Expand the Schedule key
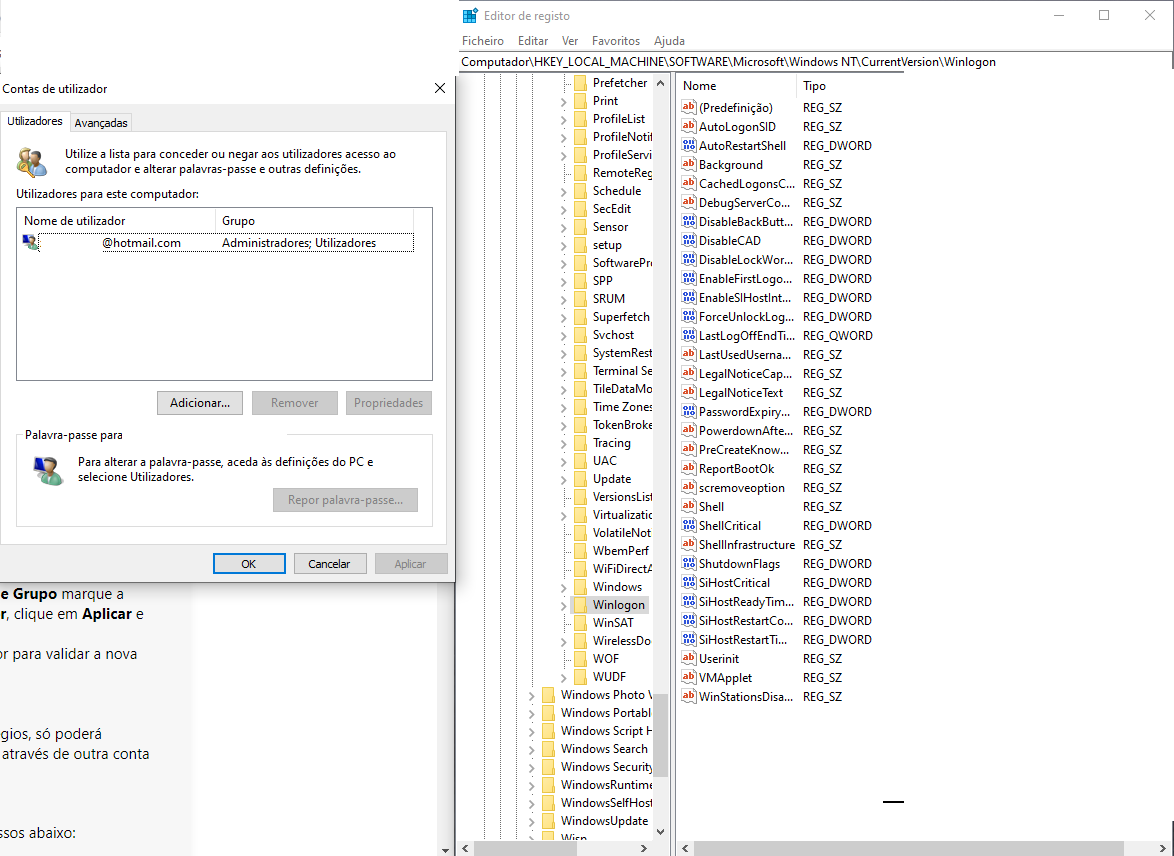Screen dimensions: 1174x856 pos(564,191)
